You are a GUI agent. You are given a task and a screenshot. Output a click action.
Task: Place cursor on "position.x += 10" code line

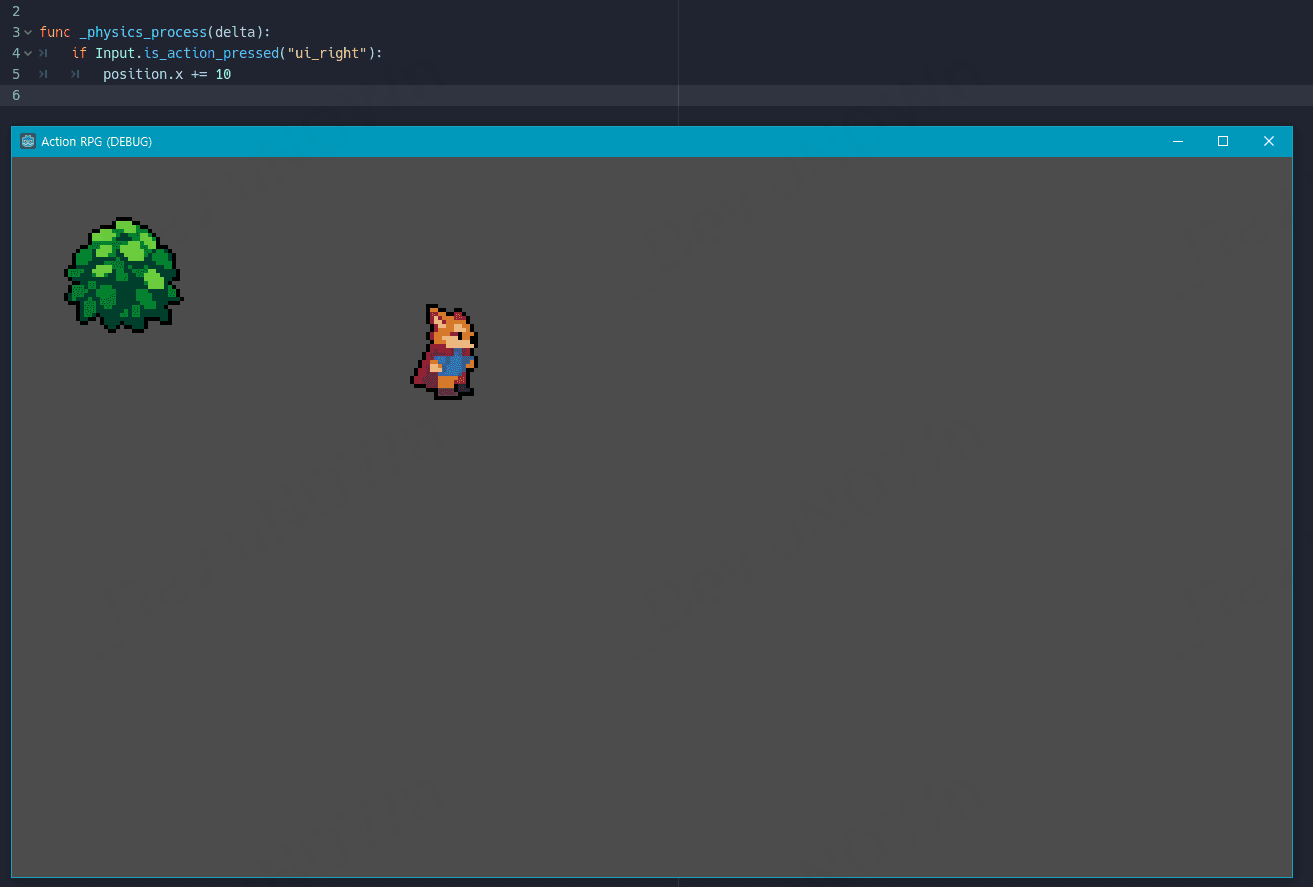click(167, 74)
